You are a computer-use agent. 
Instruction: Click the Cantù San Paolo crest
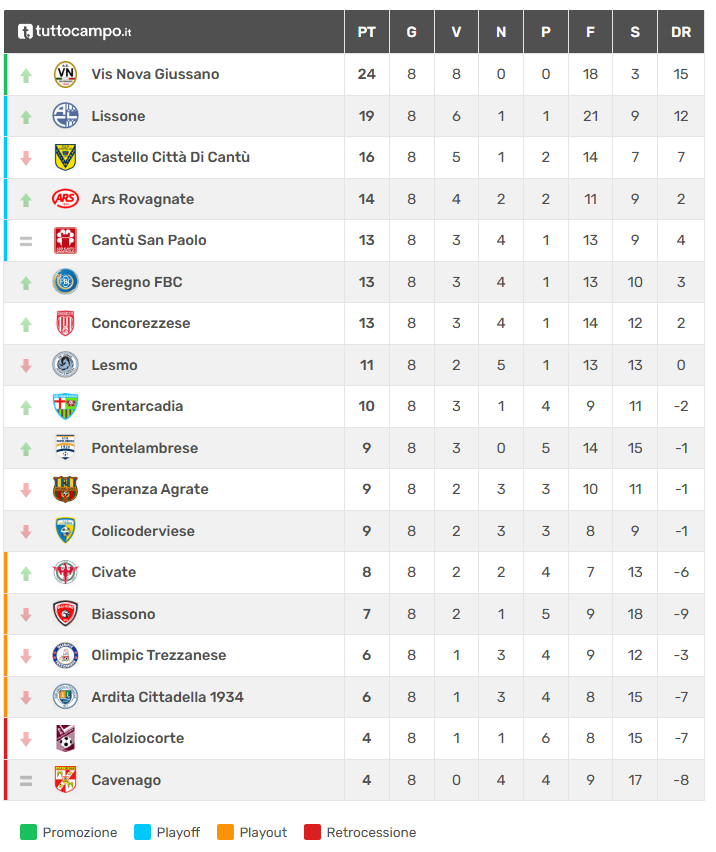pos(65,240)
